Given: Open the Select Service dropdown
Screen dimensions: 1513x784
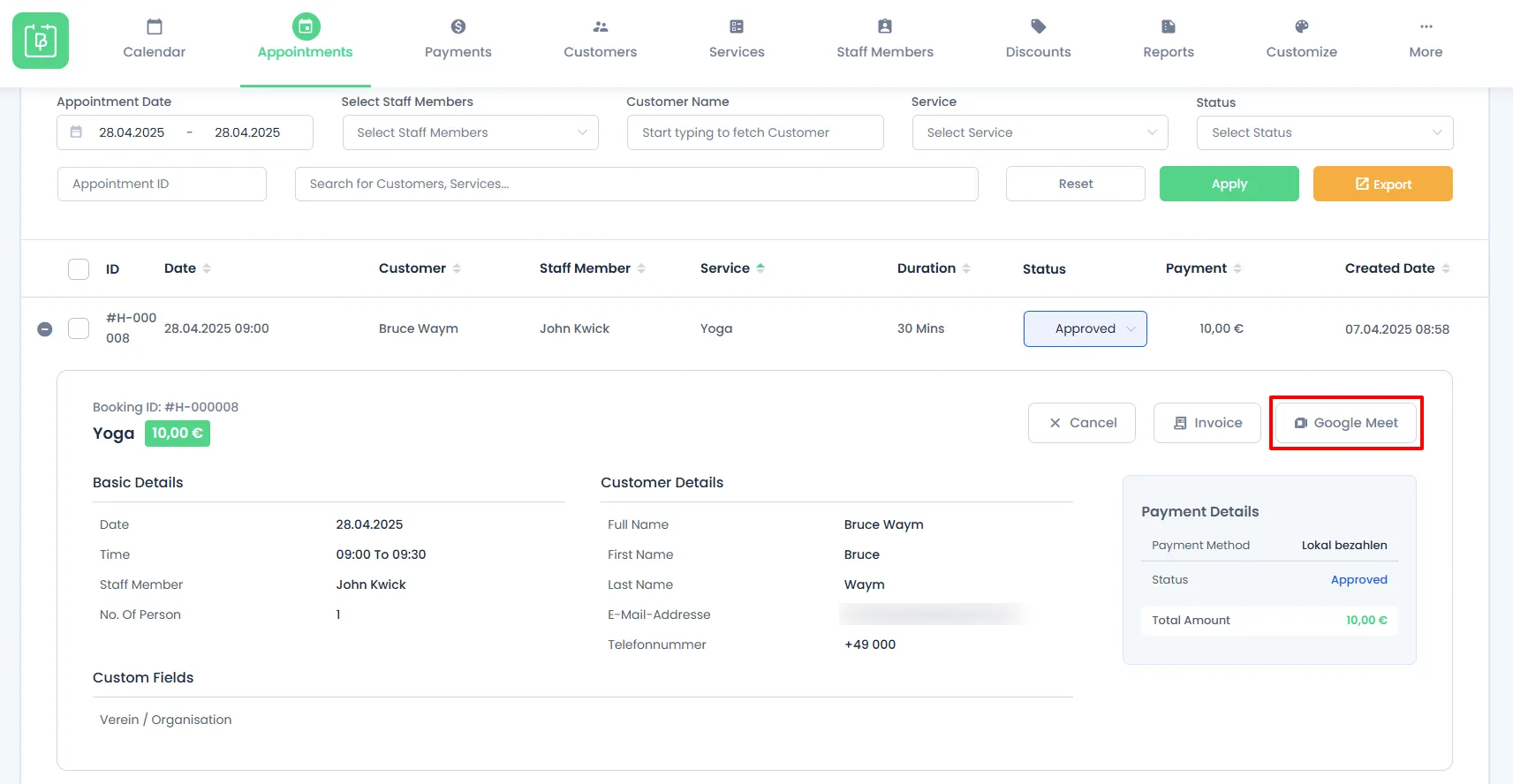Looking at the screenshot, I should pyautogui.click(x=1040, y=132).
